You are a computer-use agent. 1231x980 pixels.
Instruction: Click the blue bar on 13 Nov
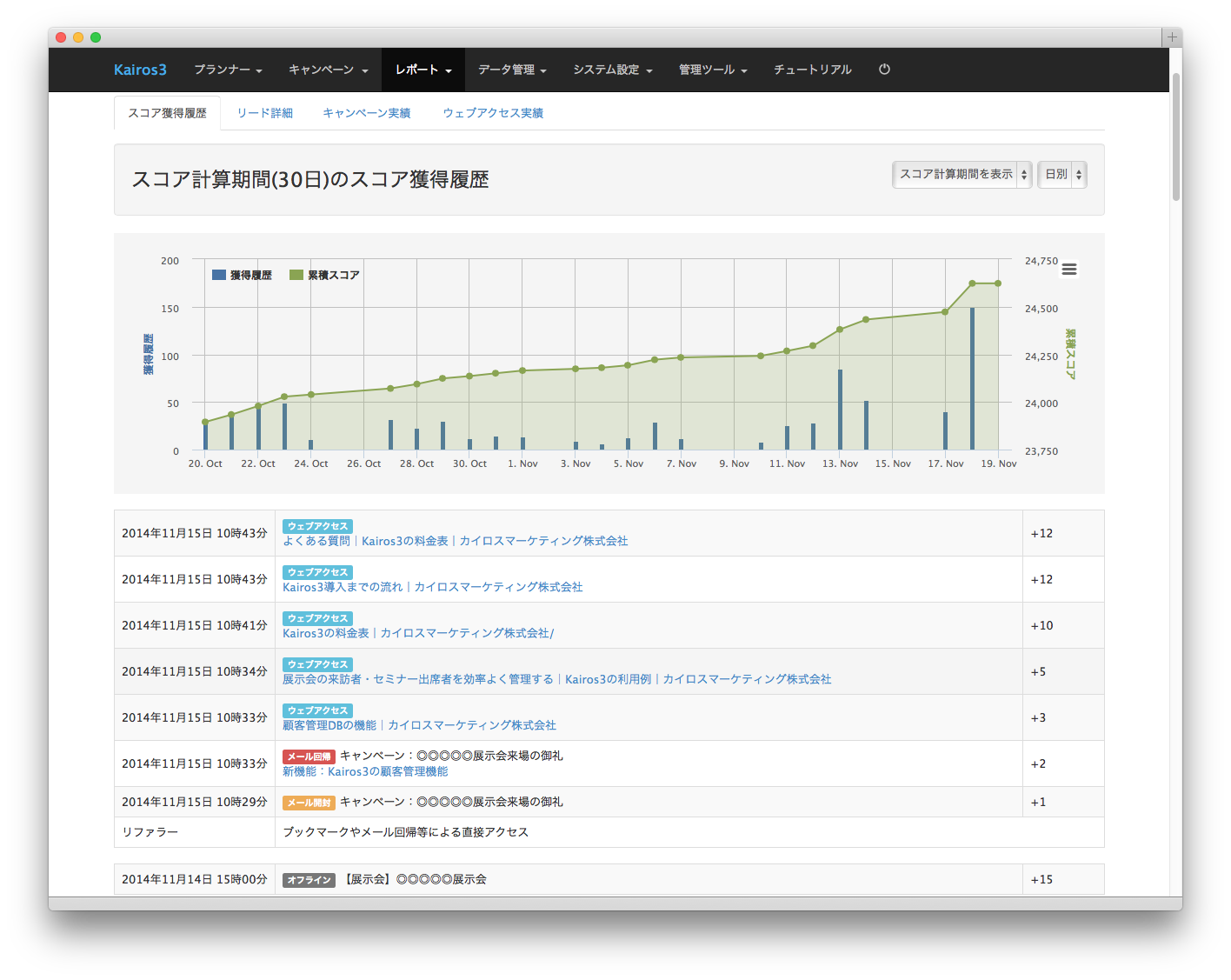point(840,410)
